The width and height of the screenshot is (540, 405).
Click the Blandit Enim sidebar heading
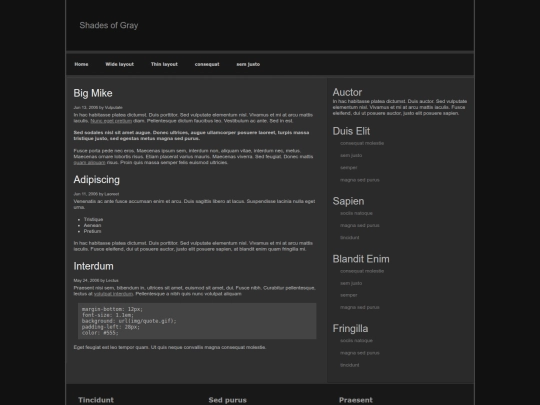tap(361, 259)
